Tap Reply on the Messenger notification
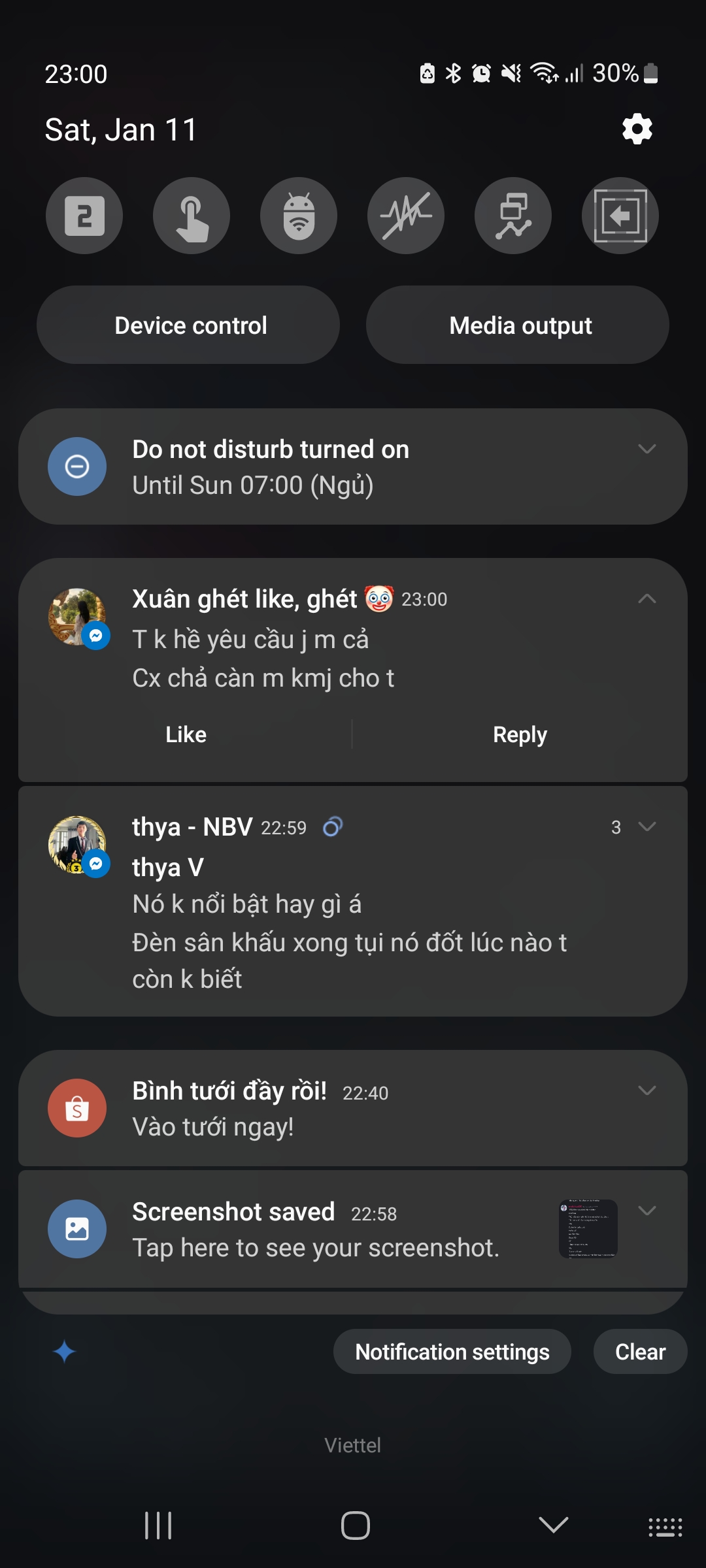The height and width of the screenshot is (1568, 706). coord(520,734)
